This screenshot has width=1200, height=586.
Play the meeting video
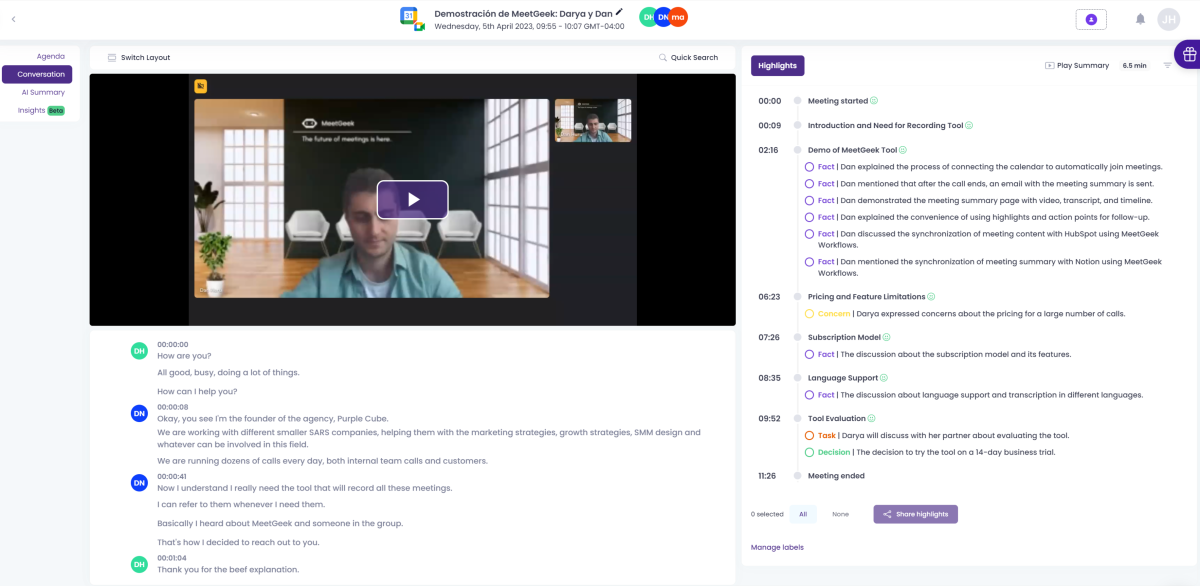[412, 199]
